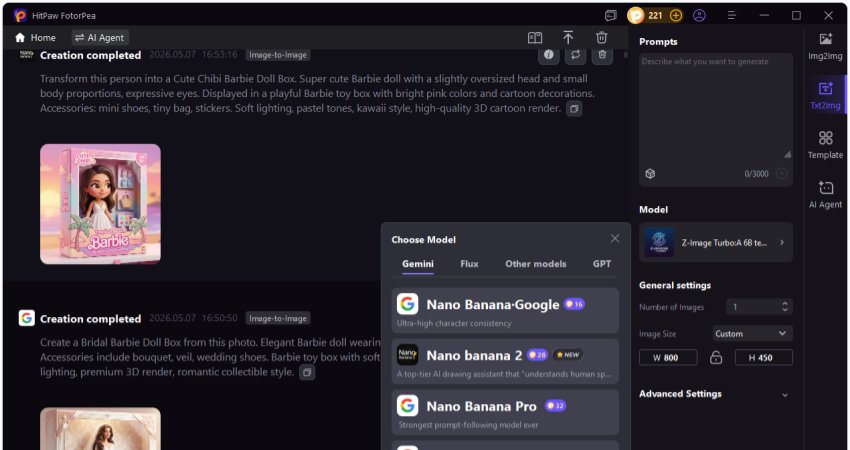This screenshot has height=450, width=850.
Task: Click the Nano Banana Pro Google icon
Action: click(x=407, y=406)
